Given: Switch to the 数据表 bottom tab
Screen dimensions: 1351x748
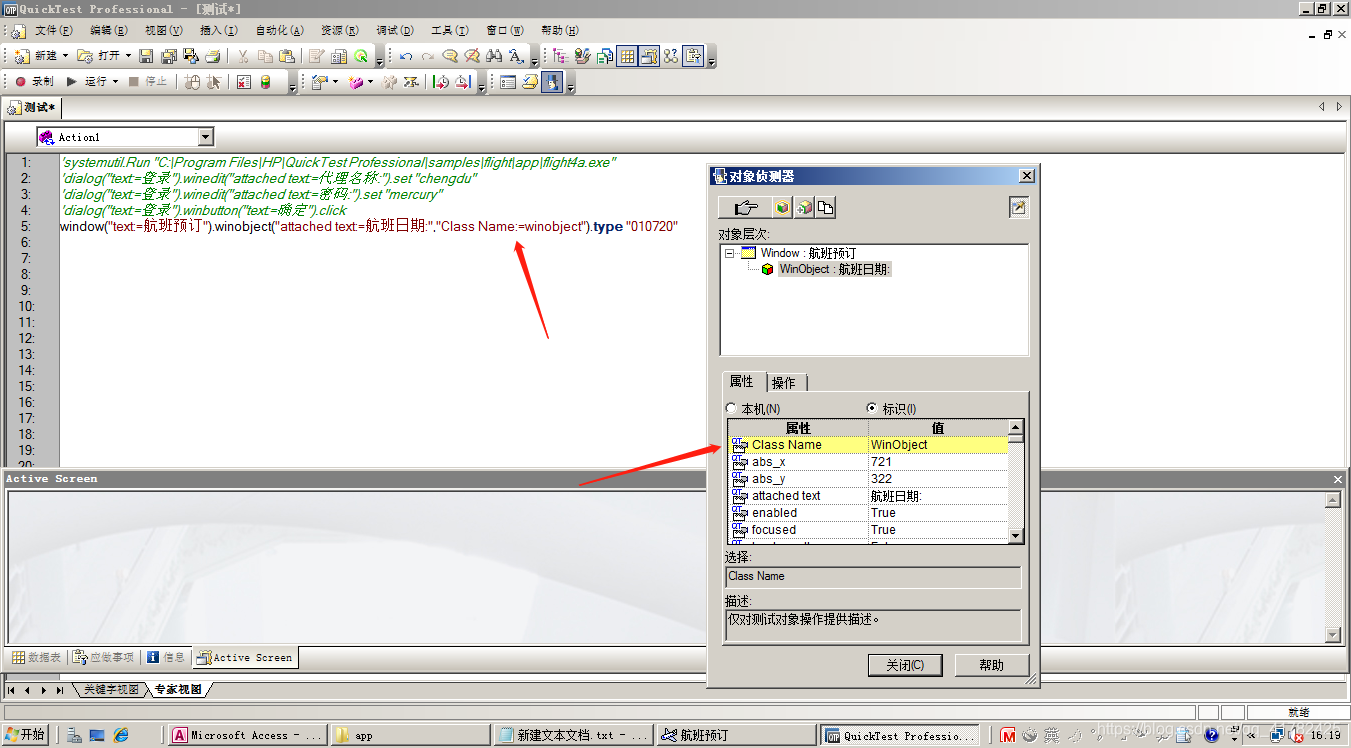Looking at the screenshot, I should pos(36,657).
